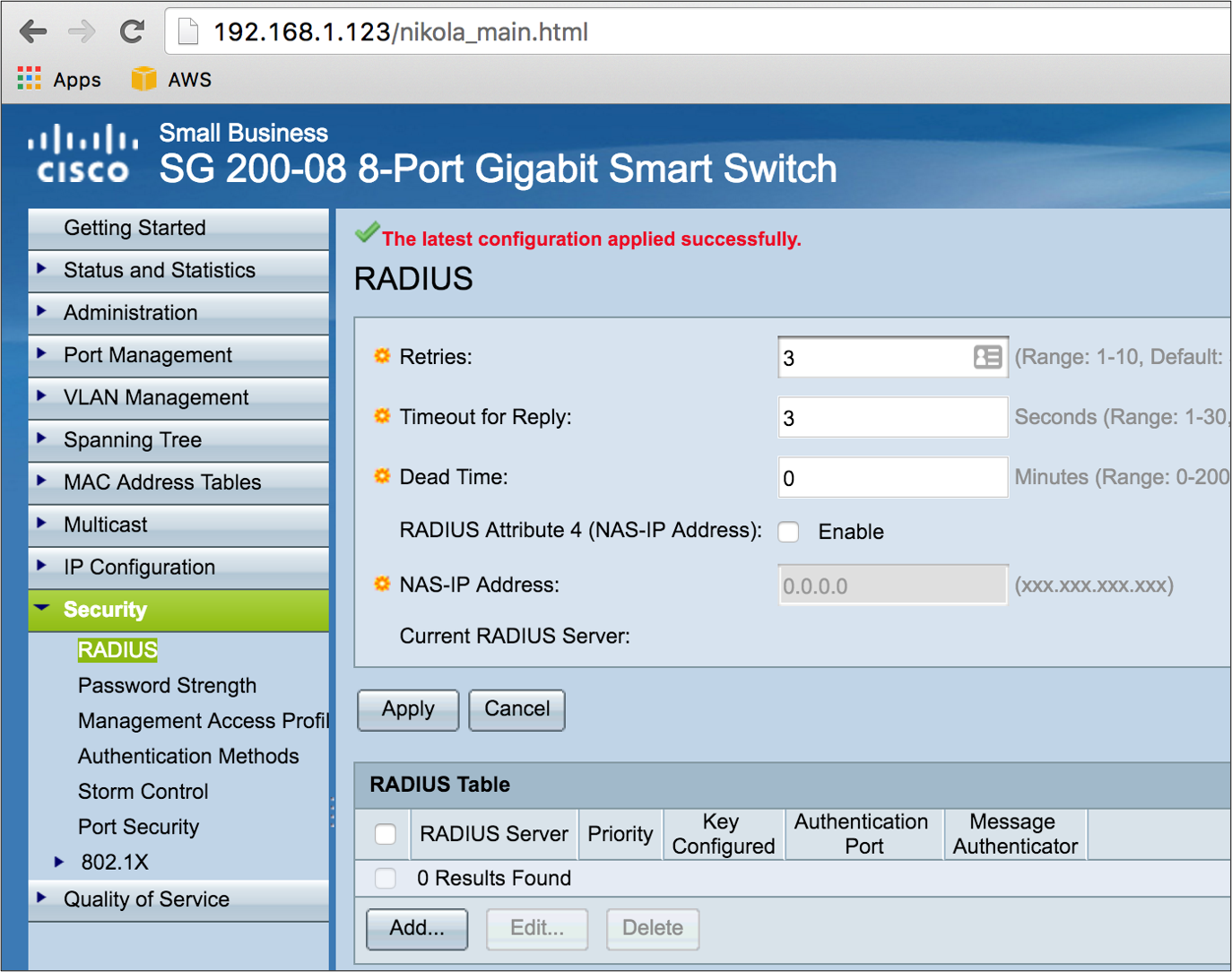The height and width of the screenshot is (972, 1232).
Task: Click the browser back arrow
Action: (x=33, y=32)
